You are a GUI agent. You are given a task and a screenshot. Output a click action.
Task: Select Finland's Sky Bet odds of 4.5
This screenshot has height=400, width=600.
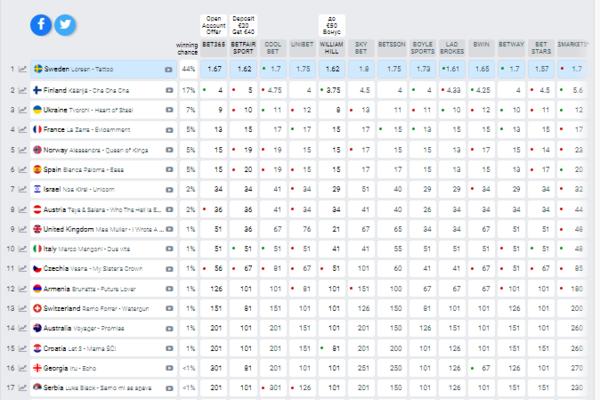[361, 90]
